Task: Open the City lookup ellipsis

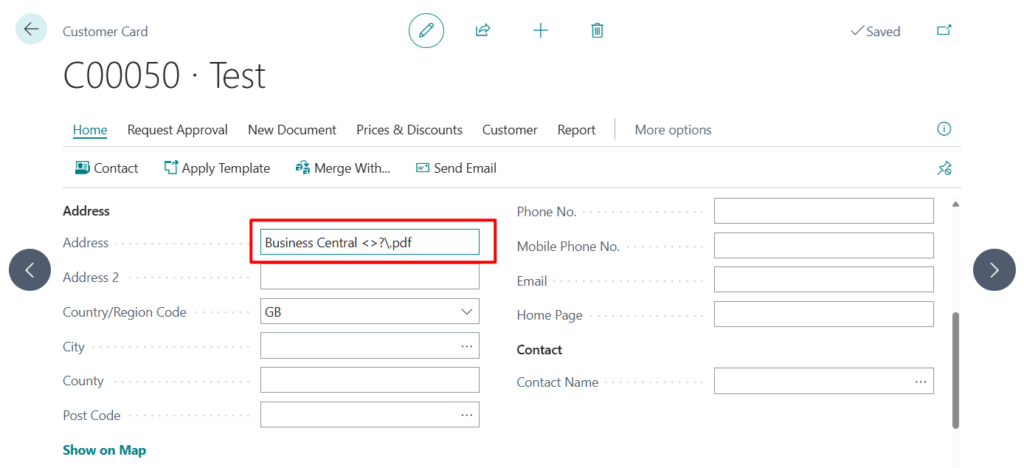Action: [466, 346]
